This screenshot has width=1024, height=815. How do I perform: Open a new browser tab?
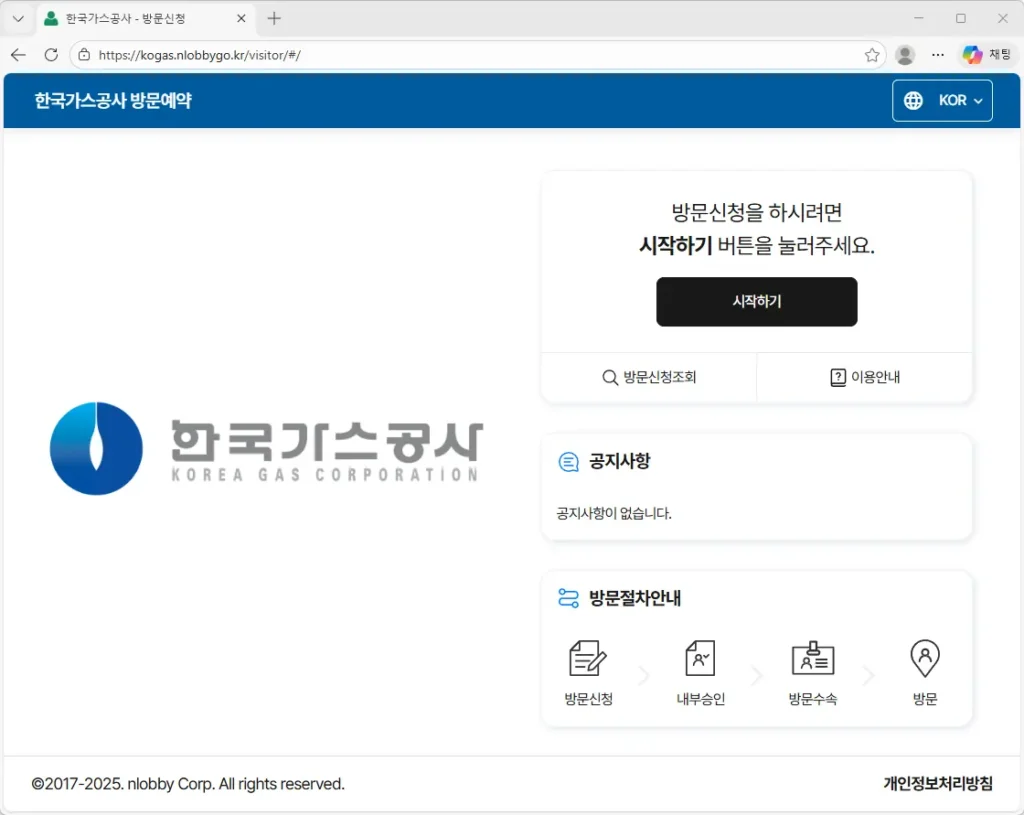click(274, 19)
